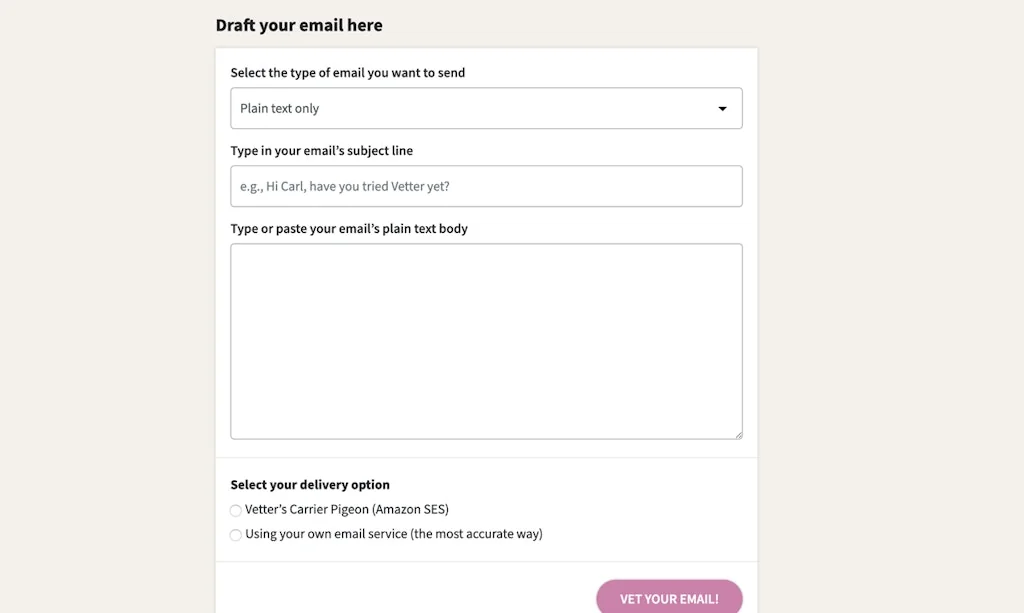Open the email type dropdown arrow
The width and height of the screenshot is (1024, 613).
click(x=722, y=109)
